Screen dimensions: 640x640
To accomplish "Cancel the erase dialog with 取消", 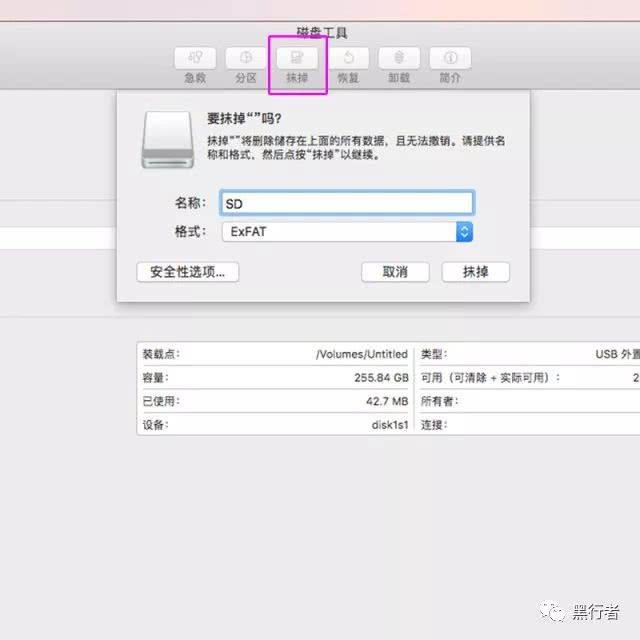I will [395, 272].
